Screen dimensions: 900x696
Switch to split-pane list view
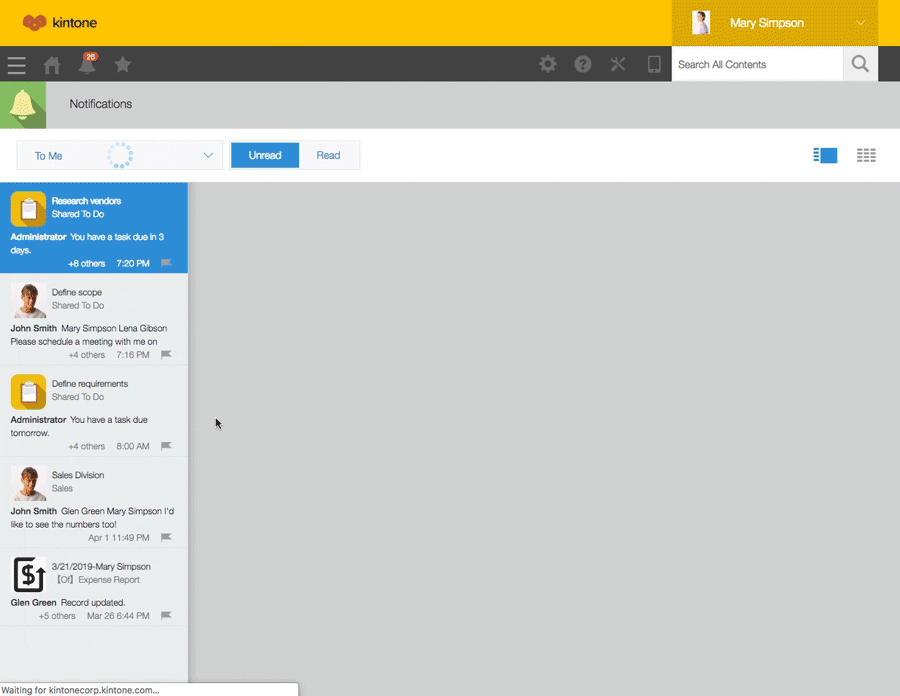825,155
